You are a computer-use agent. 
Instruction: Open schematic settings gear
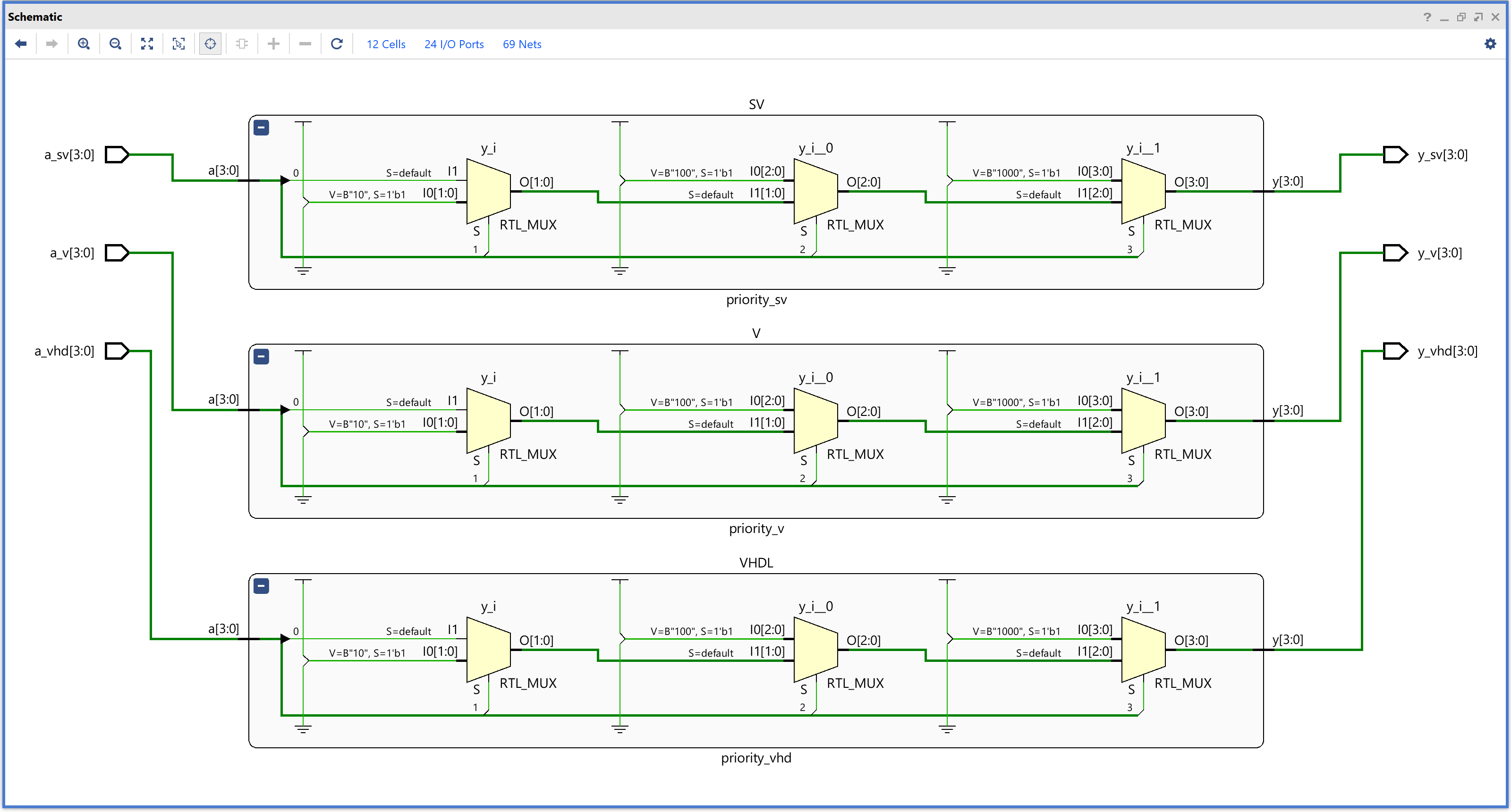click(x=1490, y=44)
